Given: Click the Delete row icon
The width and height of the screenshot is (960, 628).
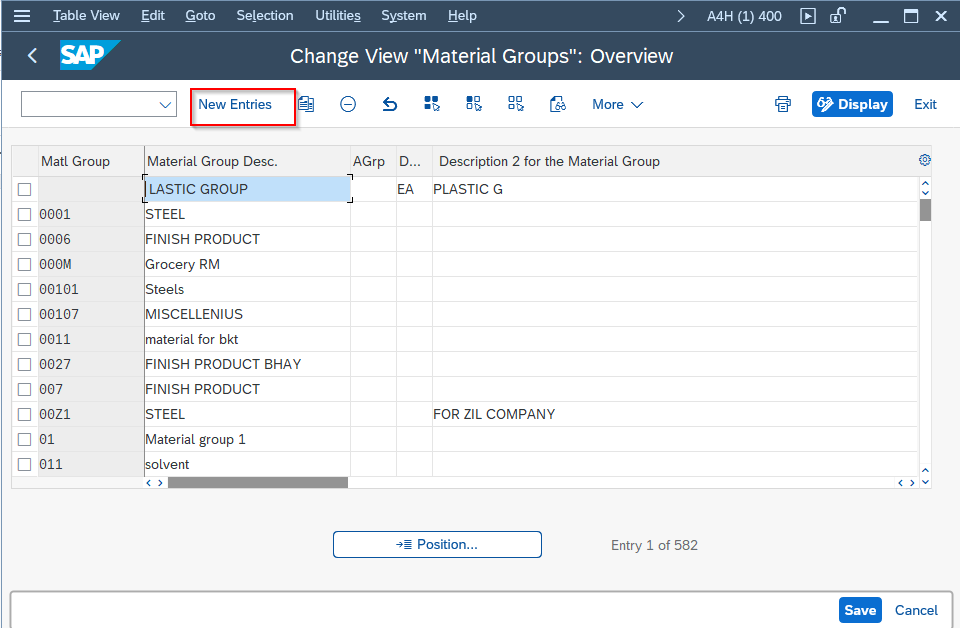Looking at the screenshot, I should [347, 104].
